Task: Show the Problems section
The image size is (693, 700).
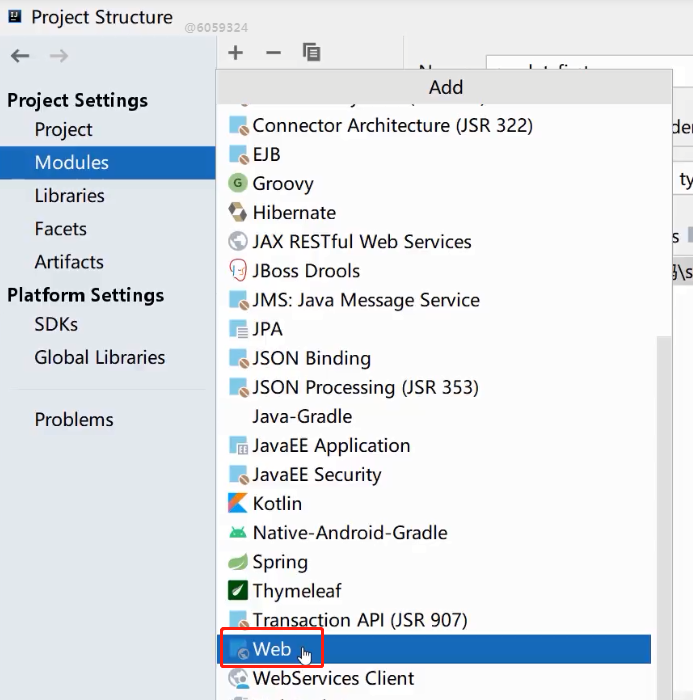Action: (x=74, y=420)
